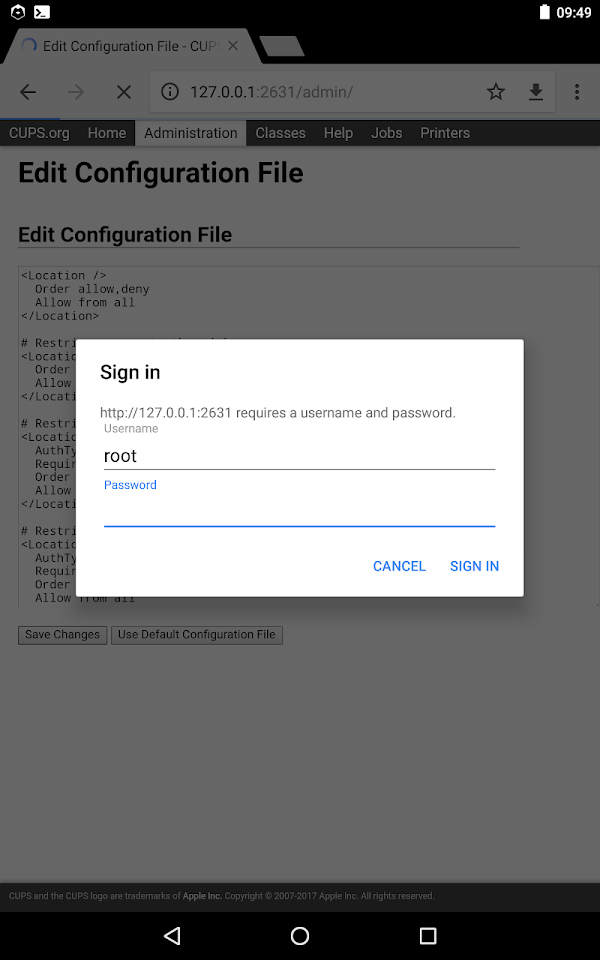Open a new browser tab

coord(282,46)
